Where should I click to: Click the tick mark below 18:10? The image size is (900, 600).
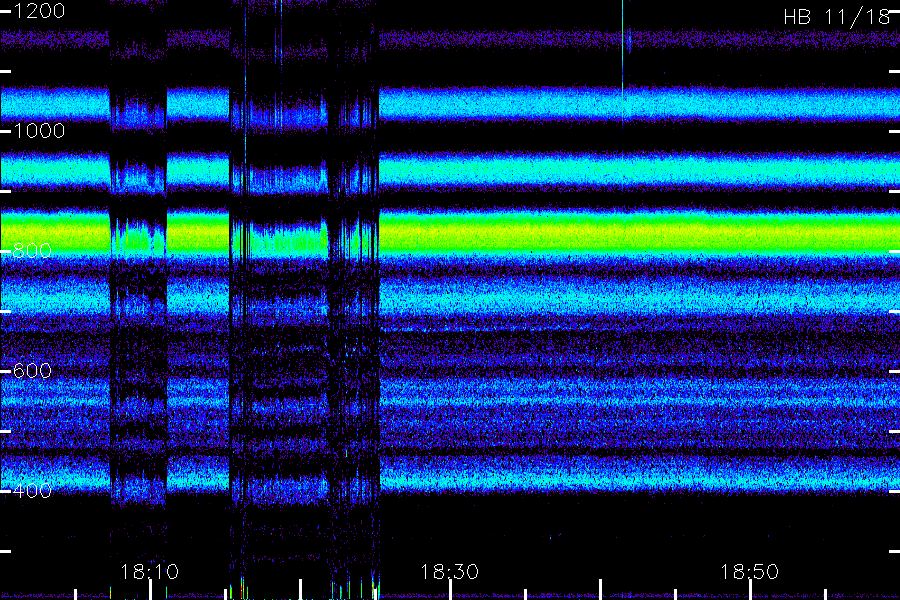[150, 590]
